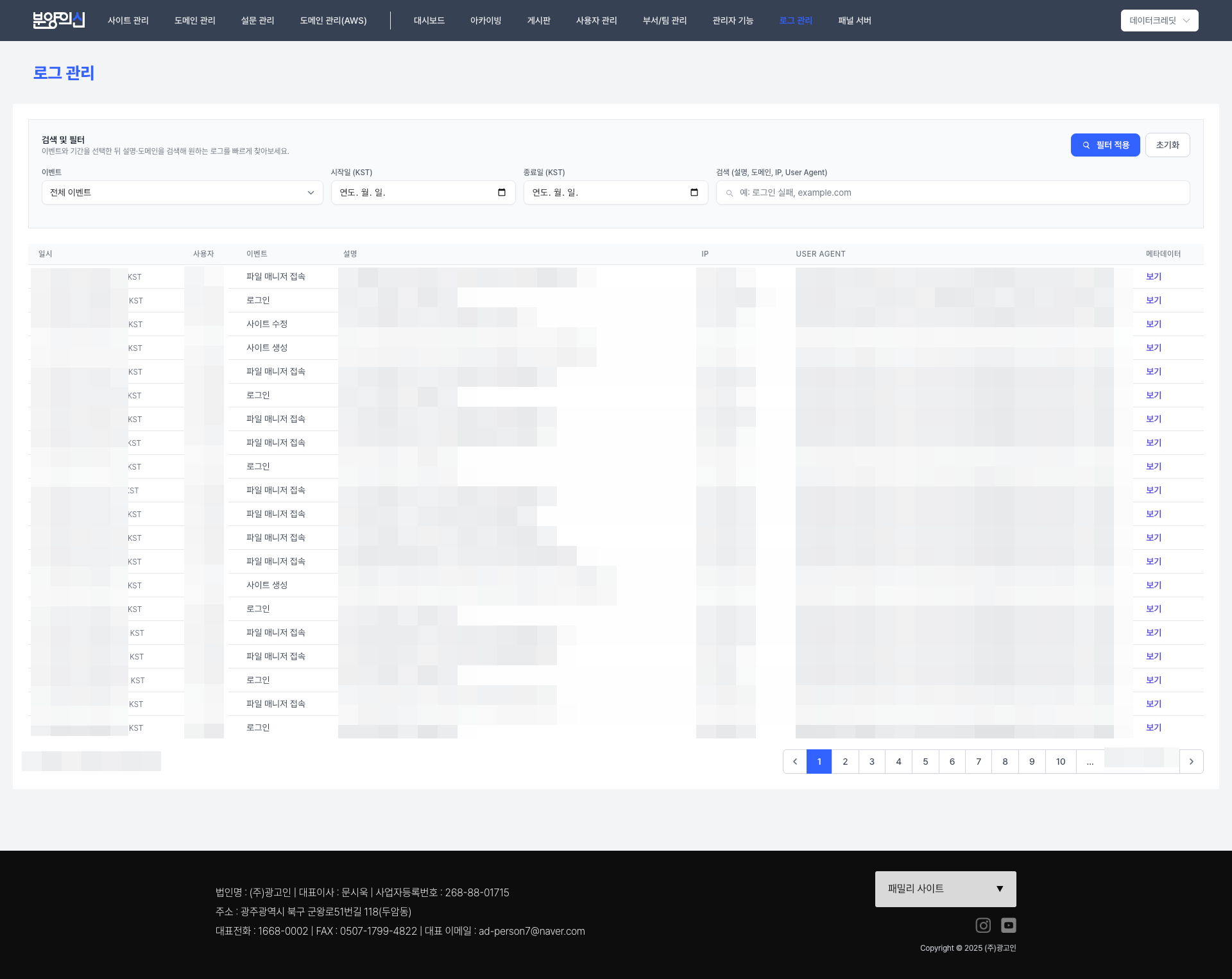
Task: Open the 사용자 관리 menu
Action: pyautogui.click(x=596, y=21)
